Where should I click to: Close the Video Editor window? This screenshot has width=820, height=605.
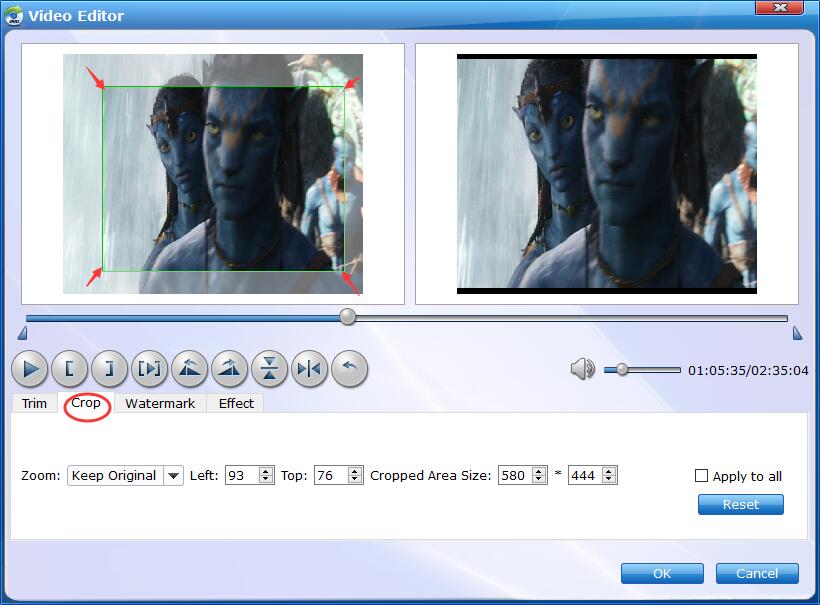[779, 7]
